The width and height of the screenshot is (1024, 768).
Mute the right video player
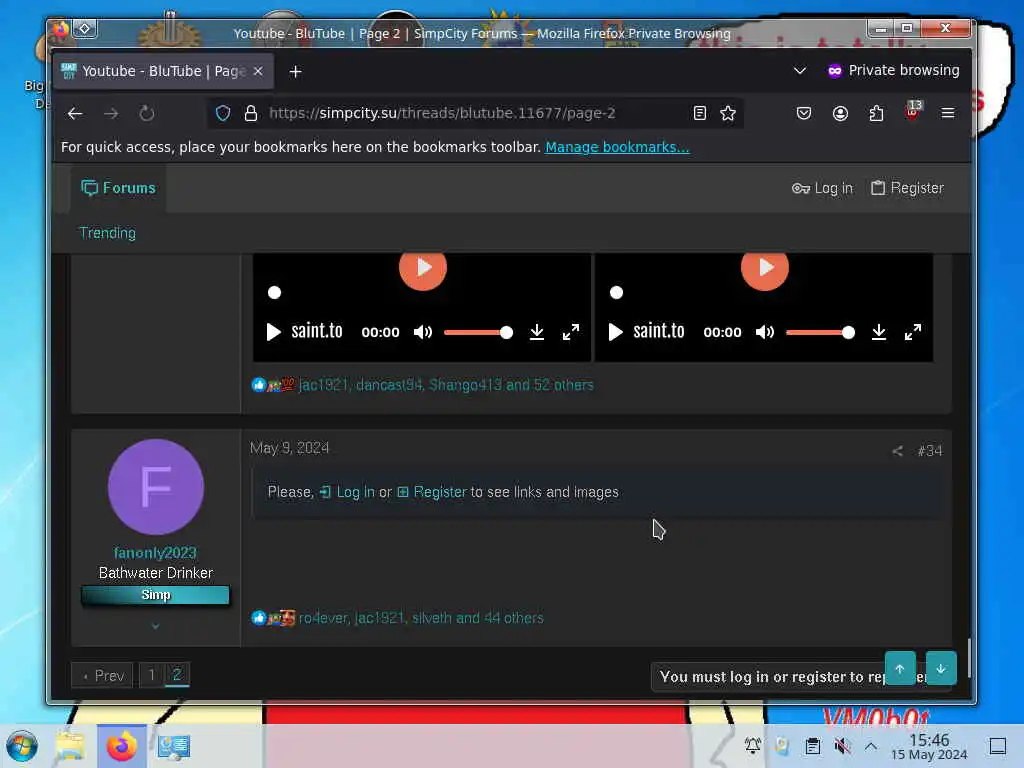pyautogui.click(x=765, y=332)
